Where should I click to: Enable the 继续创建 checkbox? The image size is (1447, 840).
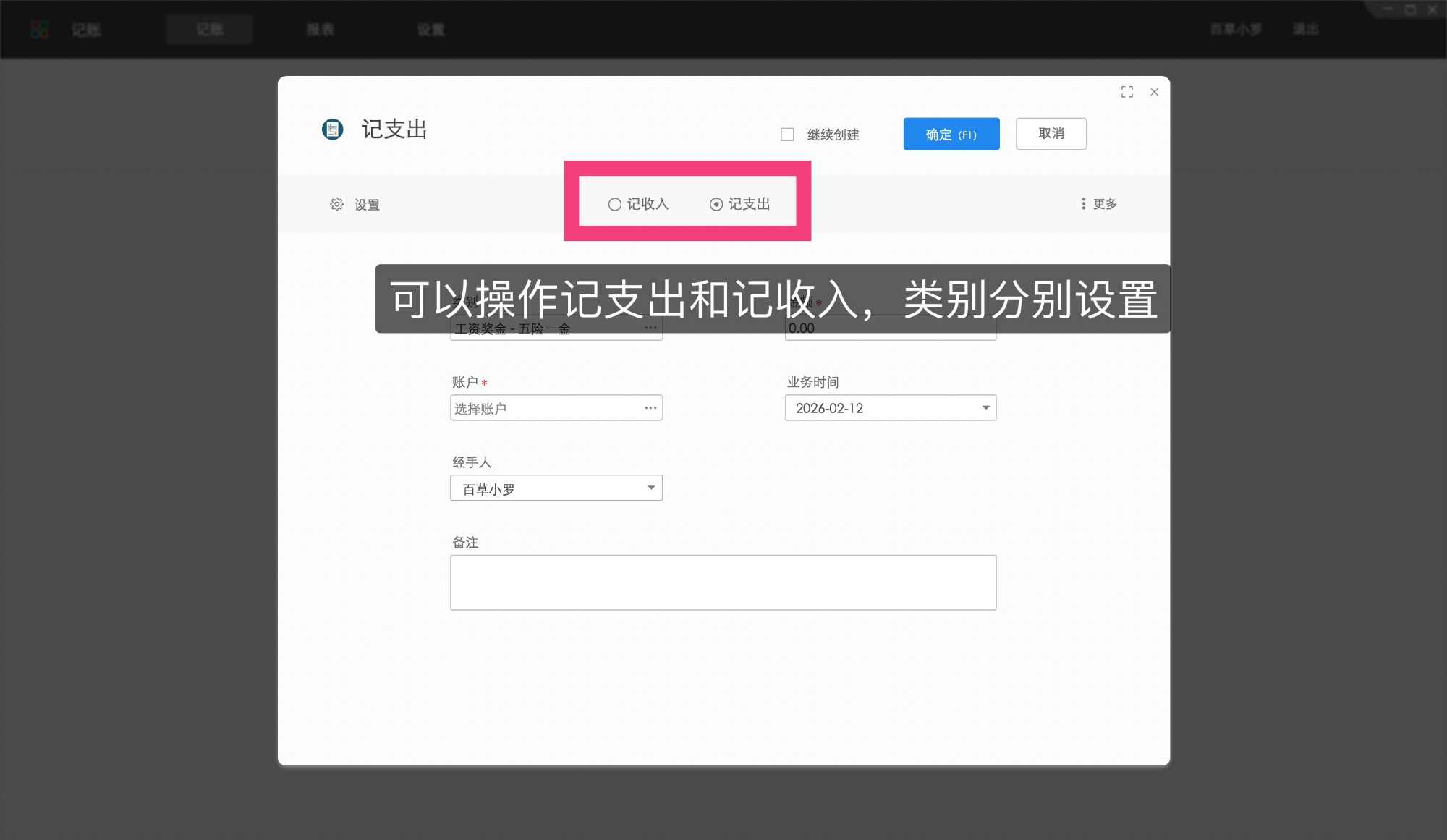pos(786,134)
